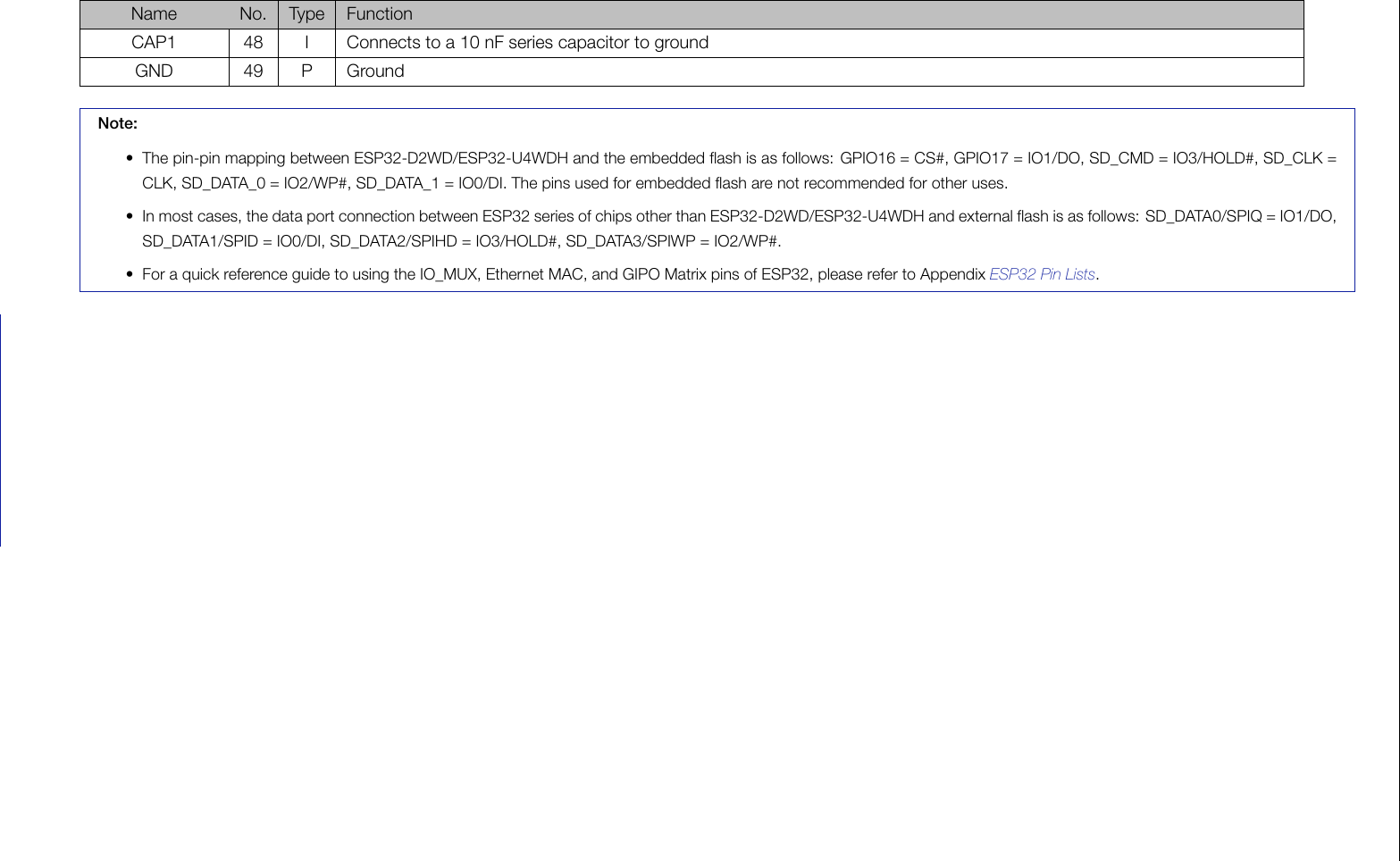Select the GND pin name cell

pyautogui.click(x=154, y=71)
